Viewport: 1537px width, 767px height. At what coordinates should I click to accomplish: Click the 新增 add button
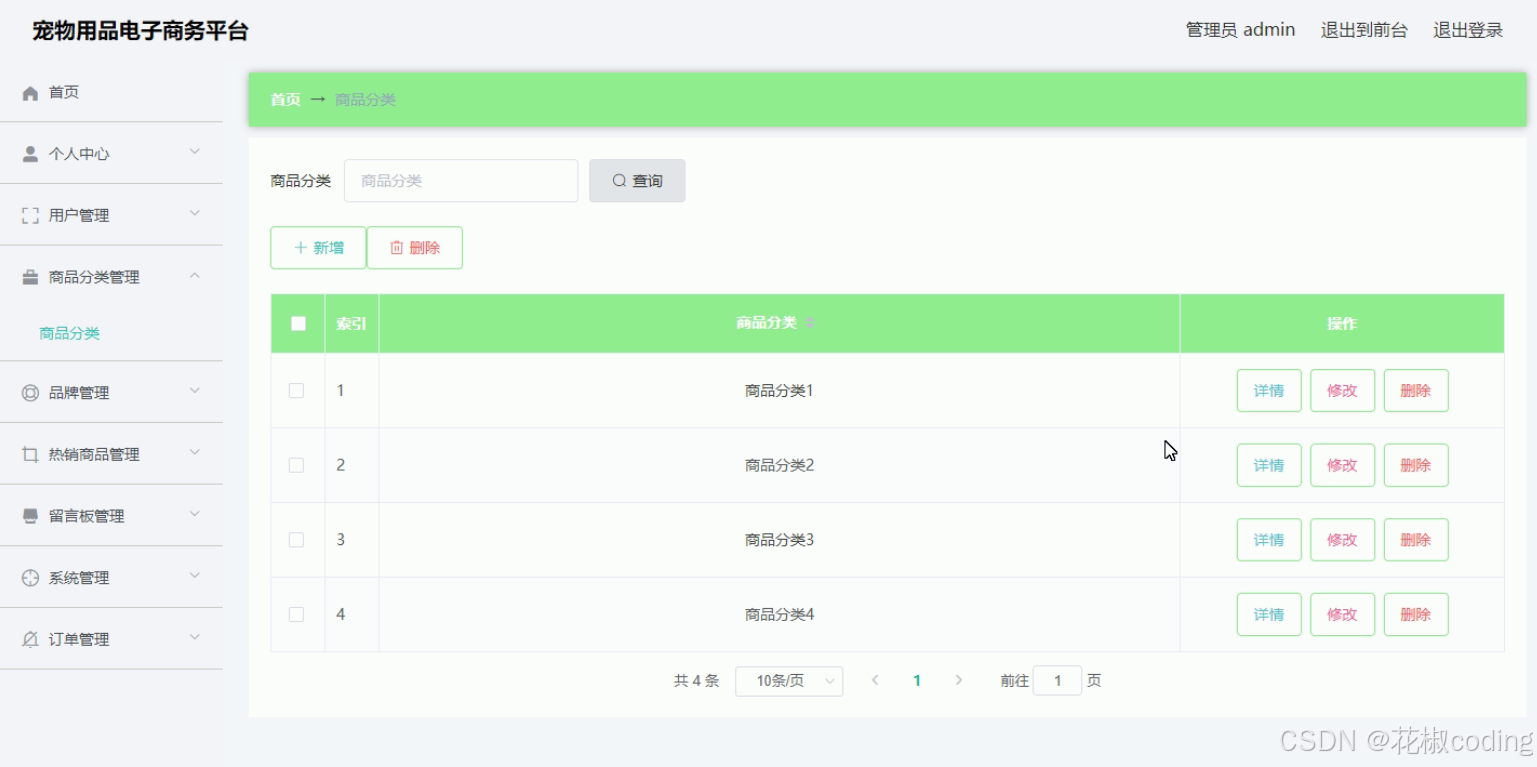click(x=318, y=248)
